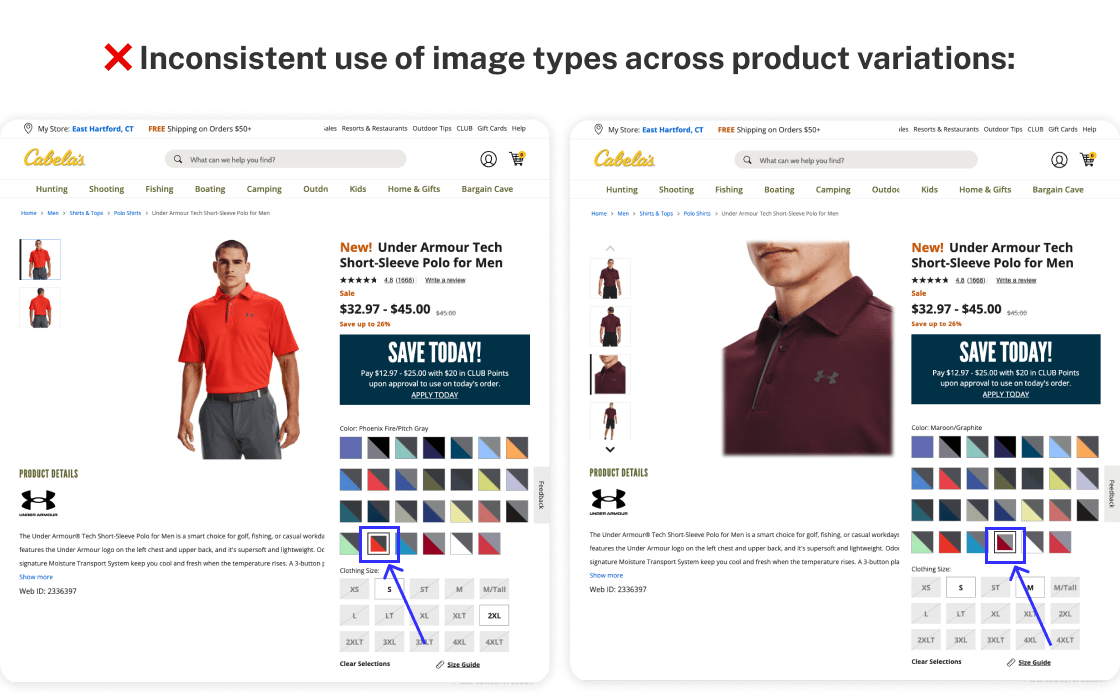Select size S on left page

click(x=389, y=590)
